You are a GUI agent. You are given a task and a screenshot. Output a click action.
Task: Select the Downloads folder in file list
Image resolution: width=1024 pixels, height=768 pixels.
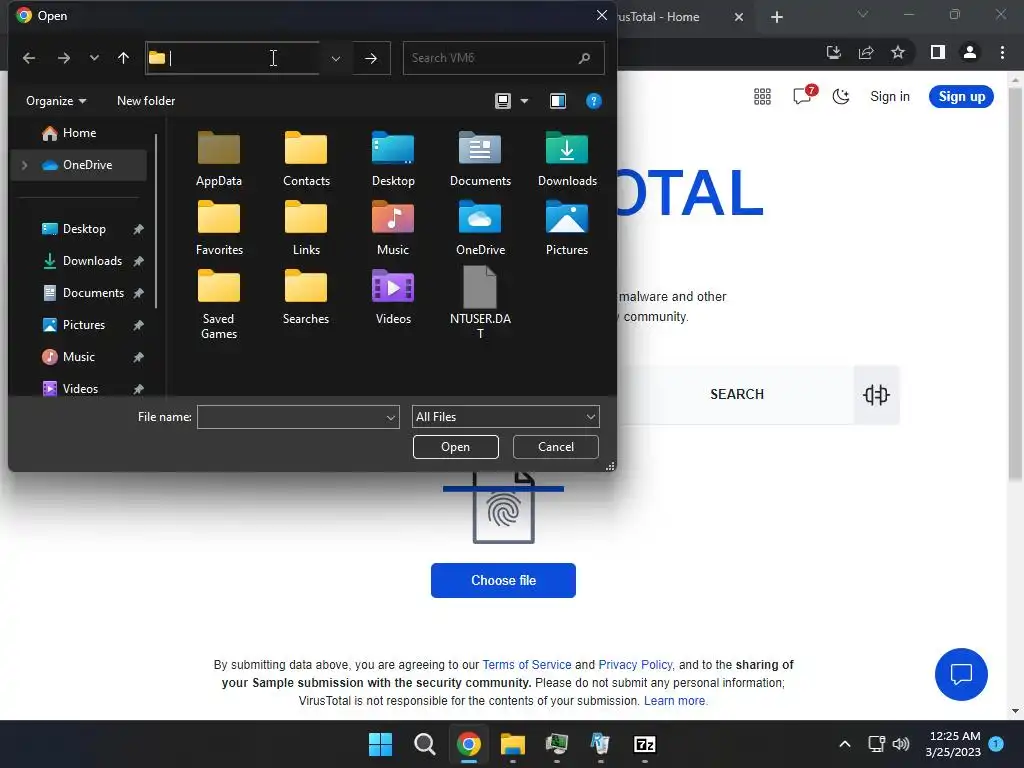pos(567,159)
